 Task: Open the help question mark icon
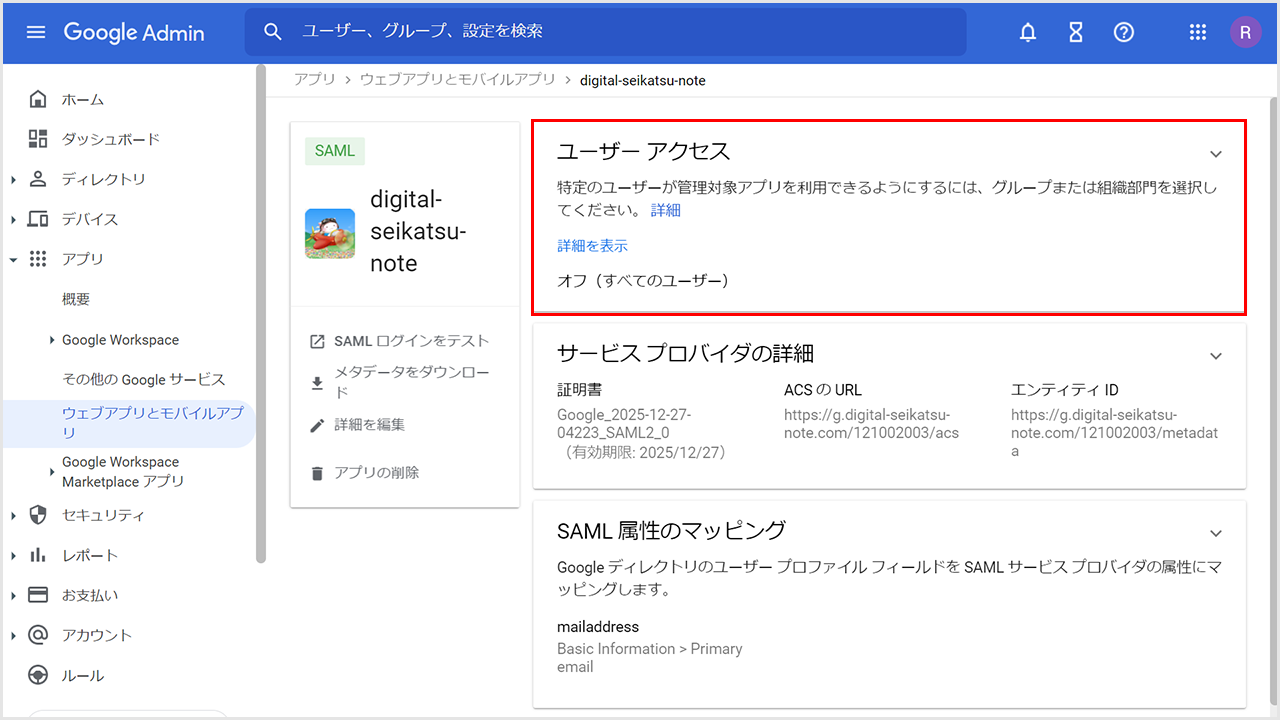tap(1124, 32)
